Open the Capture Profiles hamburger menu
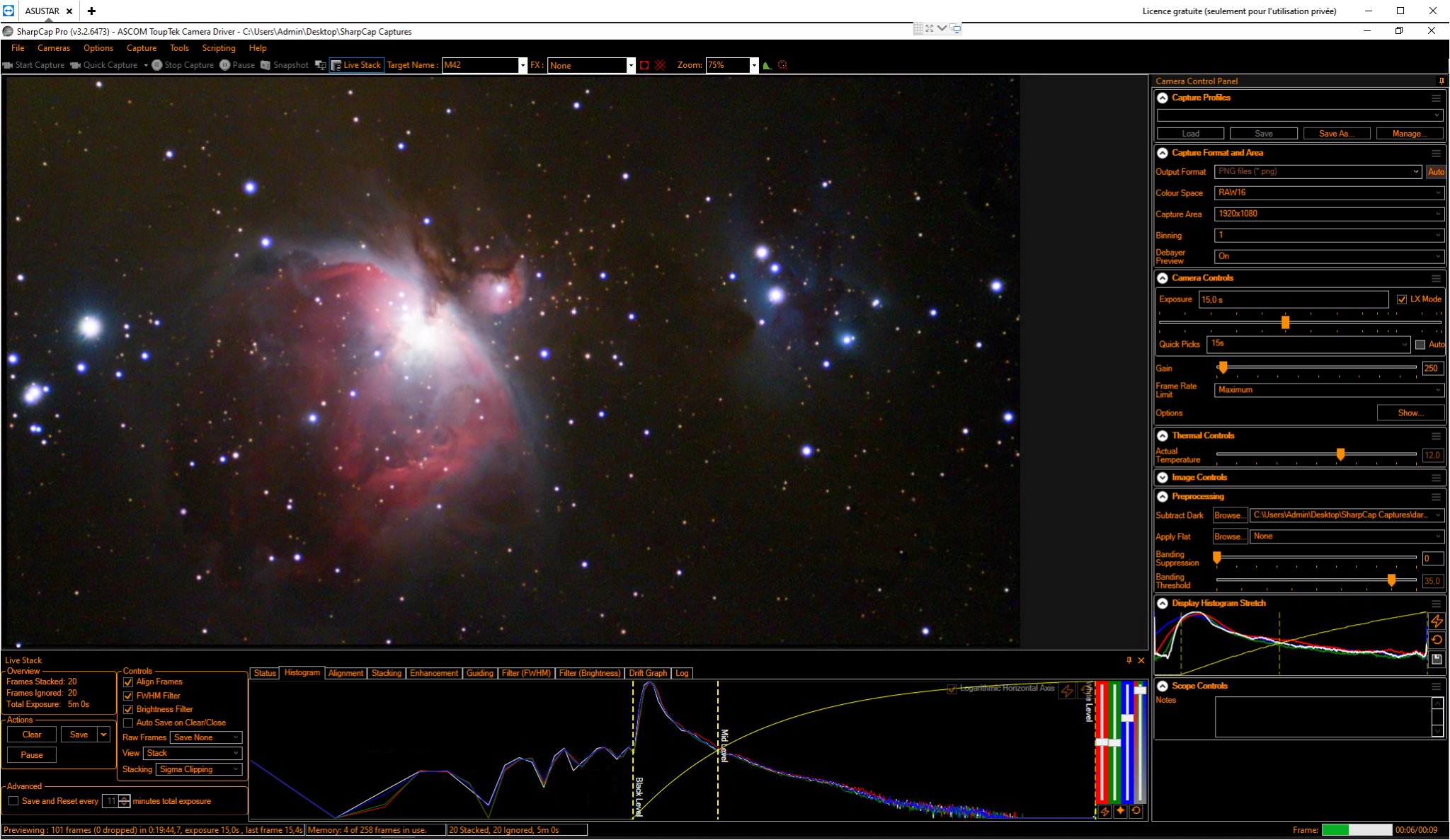Image resolution: width=1450 pixels, height=840 pixels. (x=1436, y=98)
